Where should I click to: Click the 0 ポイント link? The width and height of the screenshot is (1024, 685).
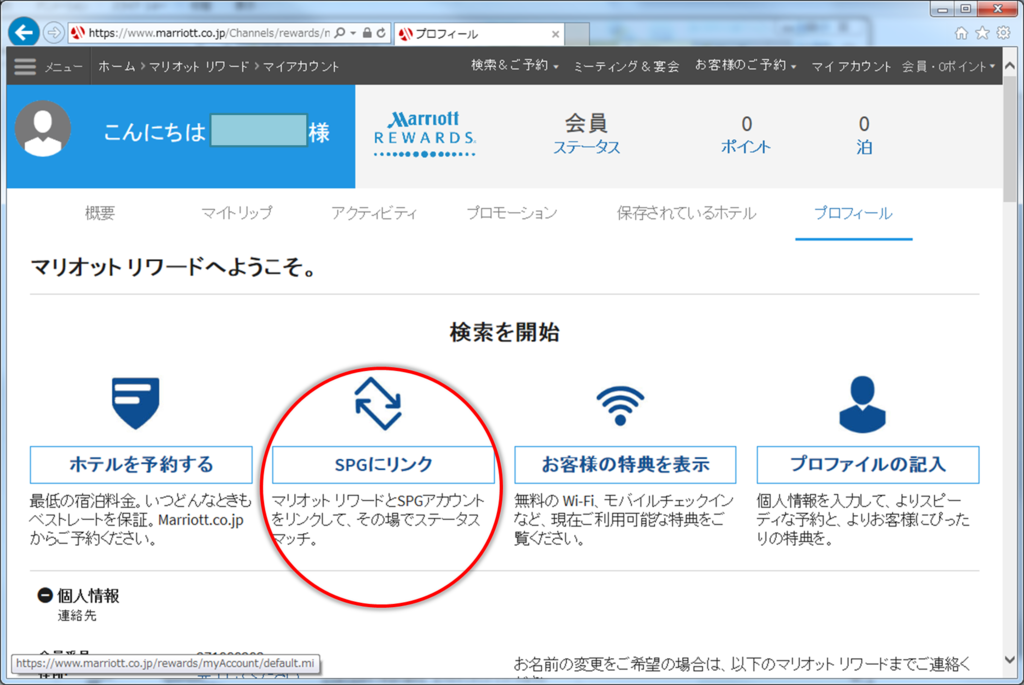(746, 135)
